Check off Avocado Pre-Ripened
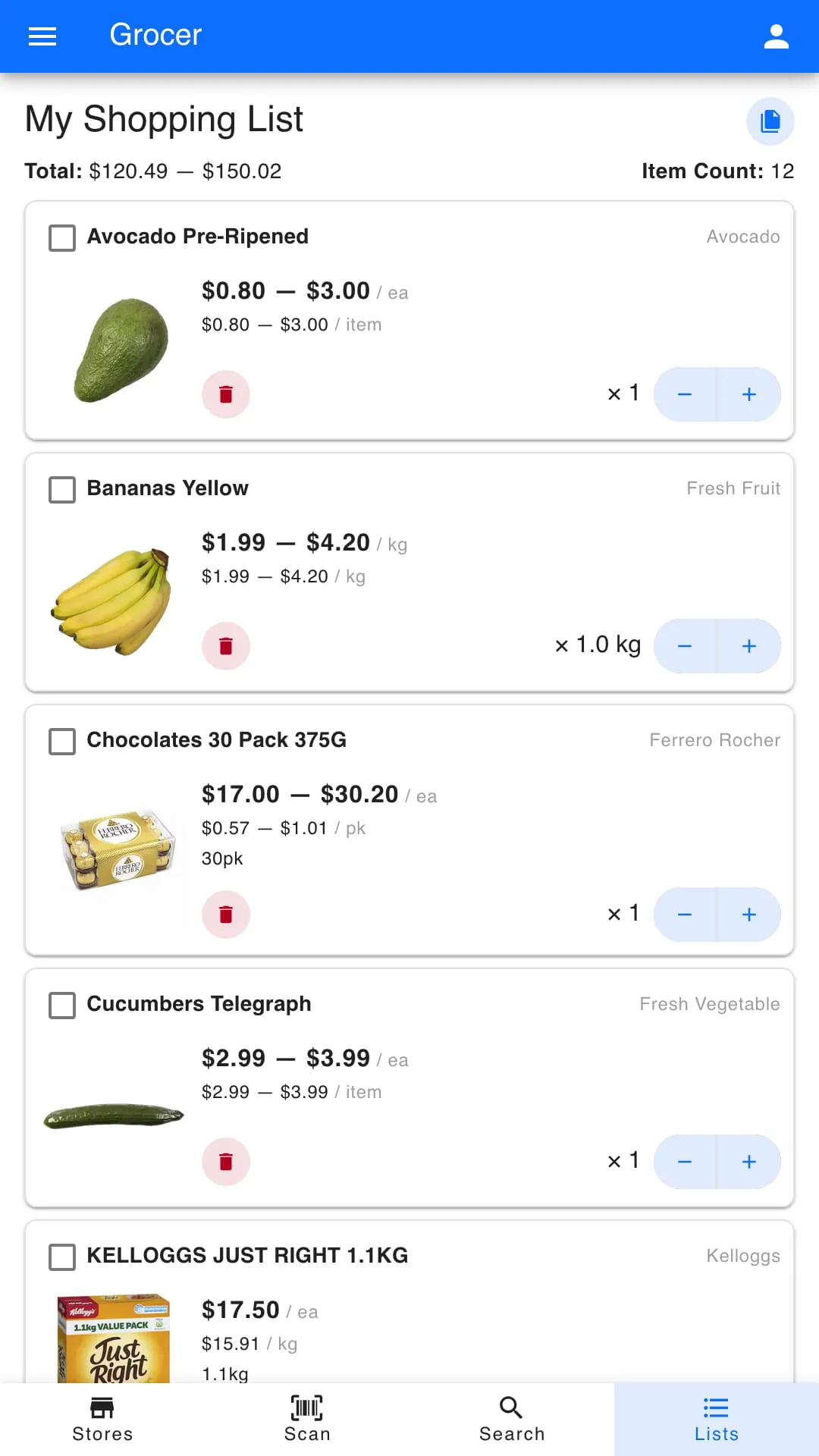Screen dimensions: 819x1456 [62, 237]
